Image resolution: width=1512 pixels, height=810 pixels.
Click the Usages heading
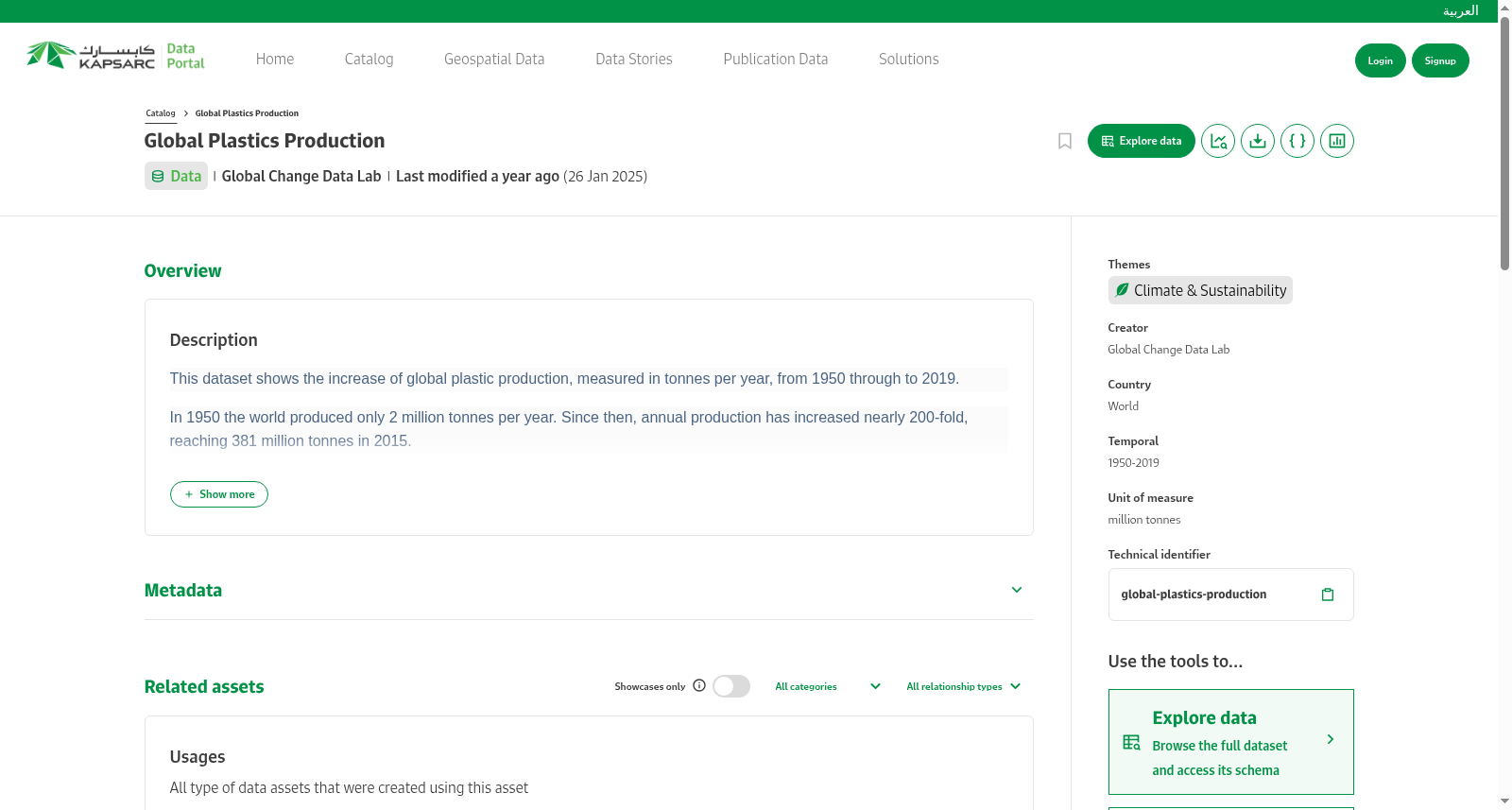click(x=198, y=756)
